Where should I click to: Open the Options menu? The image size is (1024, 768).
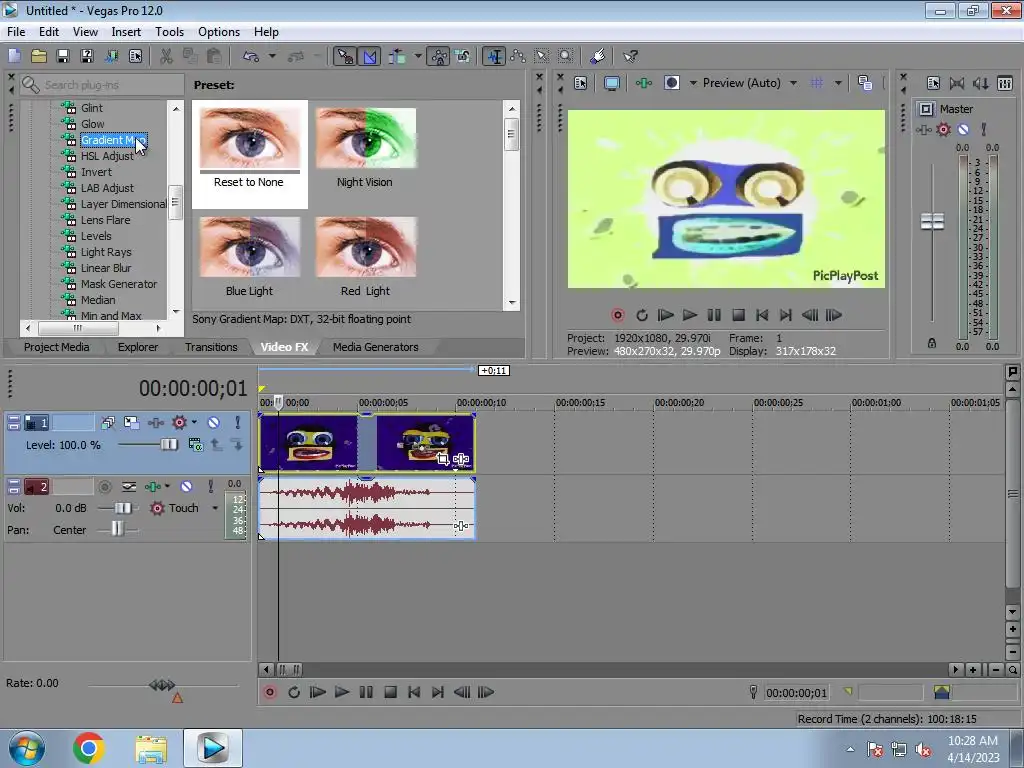tap(219, 31)
